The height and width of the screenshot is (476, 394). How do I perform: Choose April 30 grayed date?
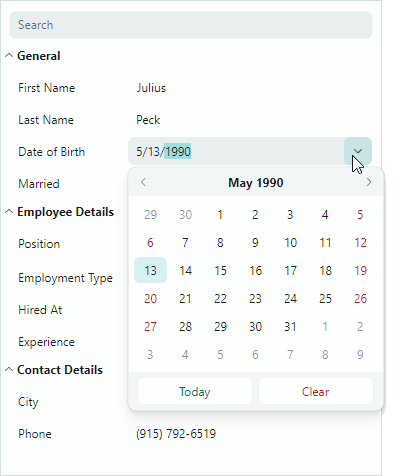tap(185, 214)
